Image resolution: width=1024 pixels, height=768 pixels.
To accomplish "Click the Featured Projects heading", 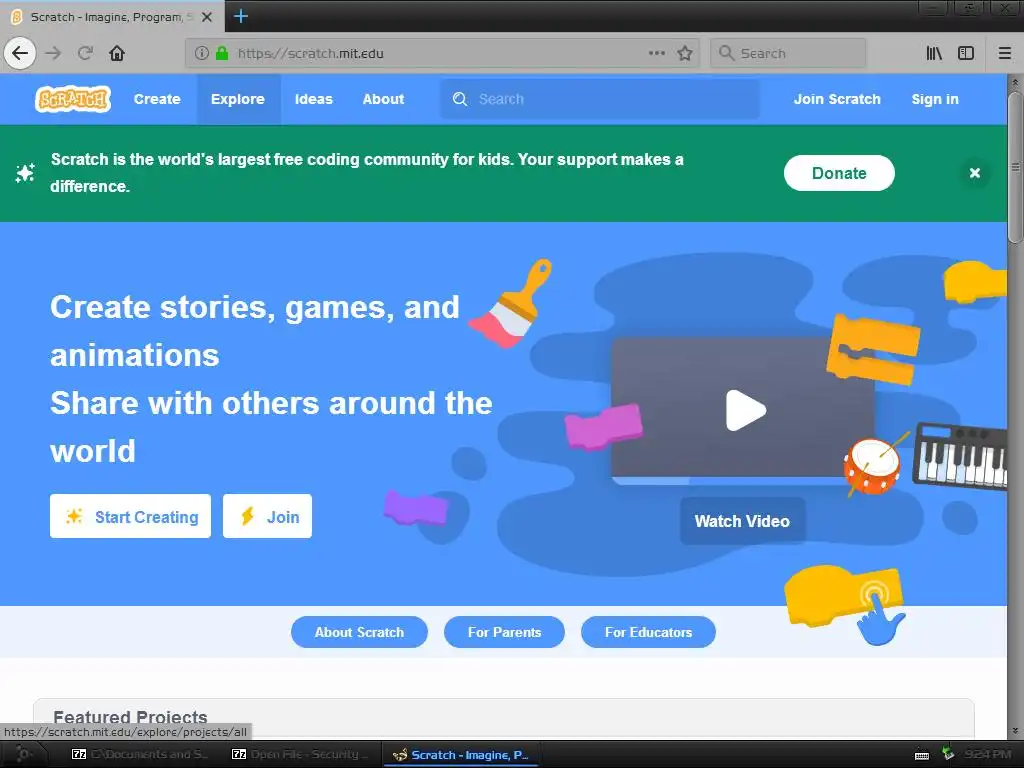I will click(x=130, y=717).
